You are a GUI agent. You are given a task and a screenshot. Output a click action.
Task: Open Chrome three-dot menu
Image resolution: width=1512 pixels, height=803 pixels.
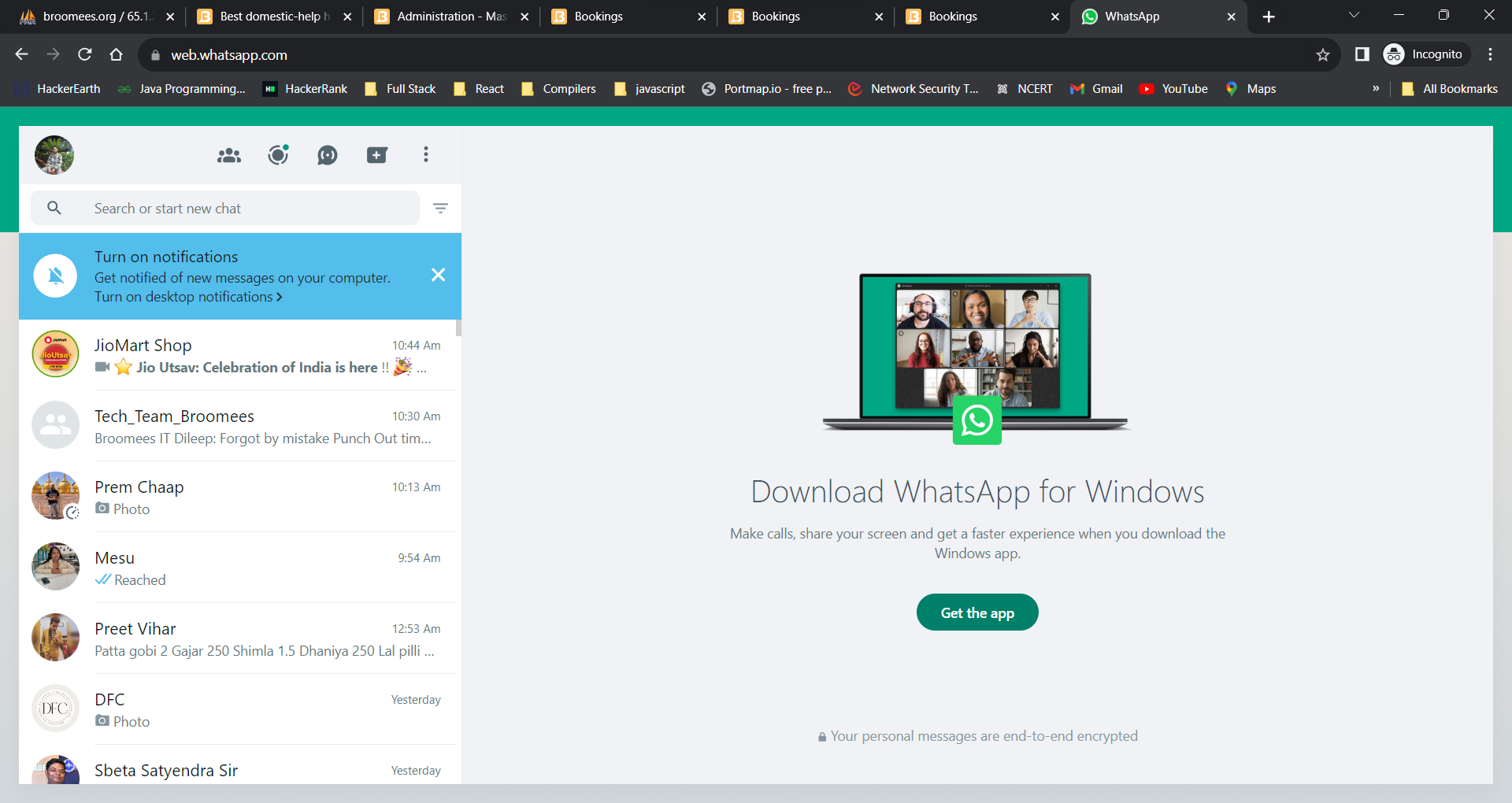(1490, 54)
